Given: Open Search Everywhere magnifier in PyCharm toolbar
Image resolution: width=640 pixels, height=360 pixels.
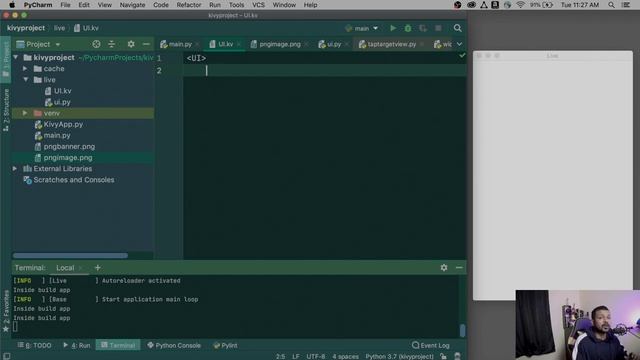Looking at the screenshot, I should (458, 28).
